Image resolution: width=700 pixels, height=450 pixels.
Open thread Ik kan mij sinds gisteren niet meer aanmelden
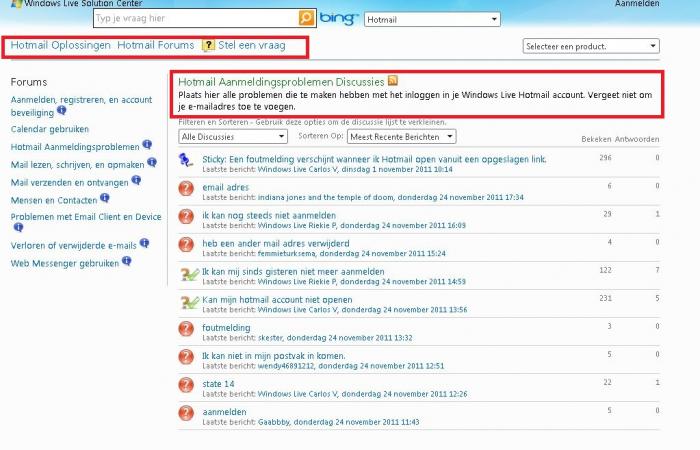point(293,272)
